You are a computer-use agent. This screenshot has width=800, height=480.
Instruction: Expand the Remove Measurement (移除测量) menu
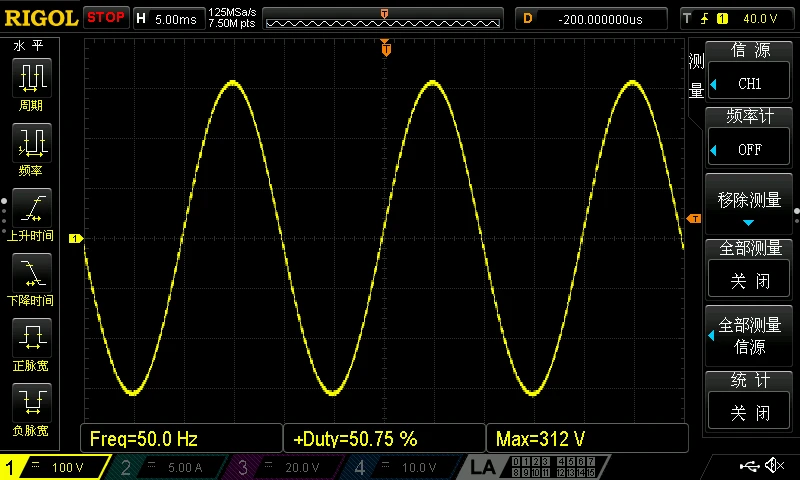point(749,205)
